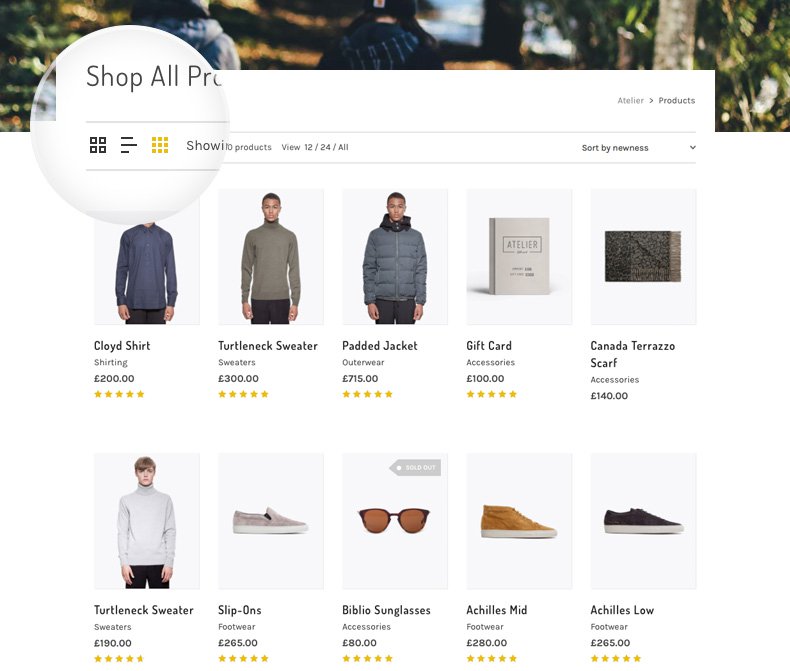
Task: Click the Sold Out tag on sunglasses
Action: click(415, 467)
